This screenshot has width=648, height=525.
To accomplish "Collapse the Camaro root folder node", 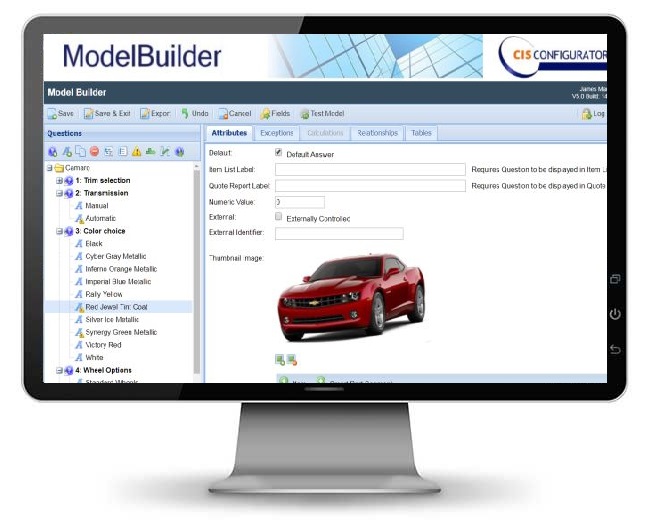I will (x=50, y=168).
